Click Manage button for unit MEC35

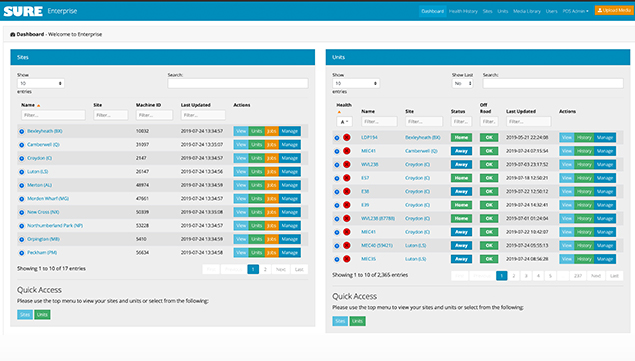605,259
